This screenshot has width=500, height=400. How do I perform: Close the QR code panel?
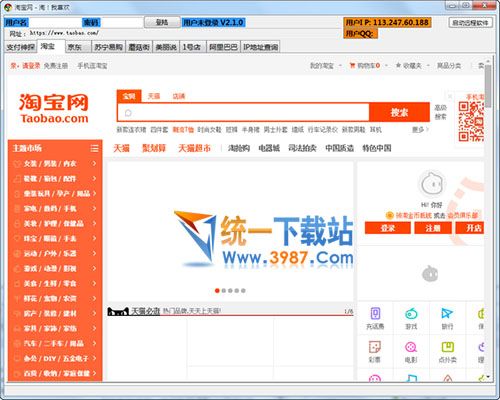[450, 96]
